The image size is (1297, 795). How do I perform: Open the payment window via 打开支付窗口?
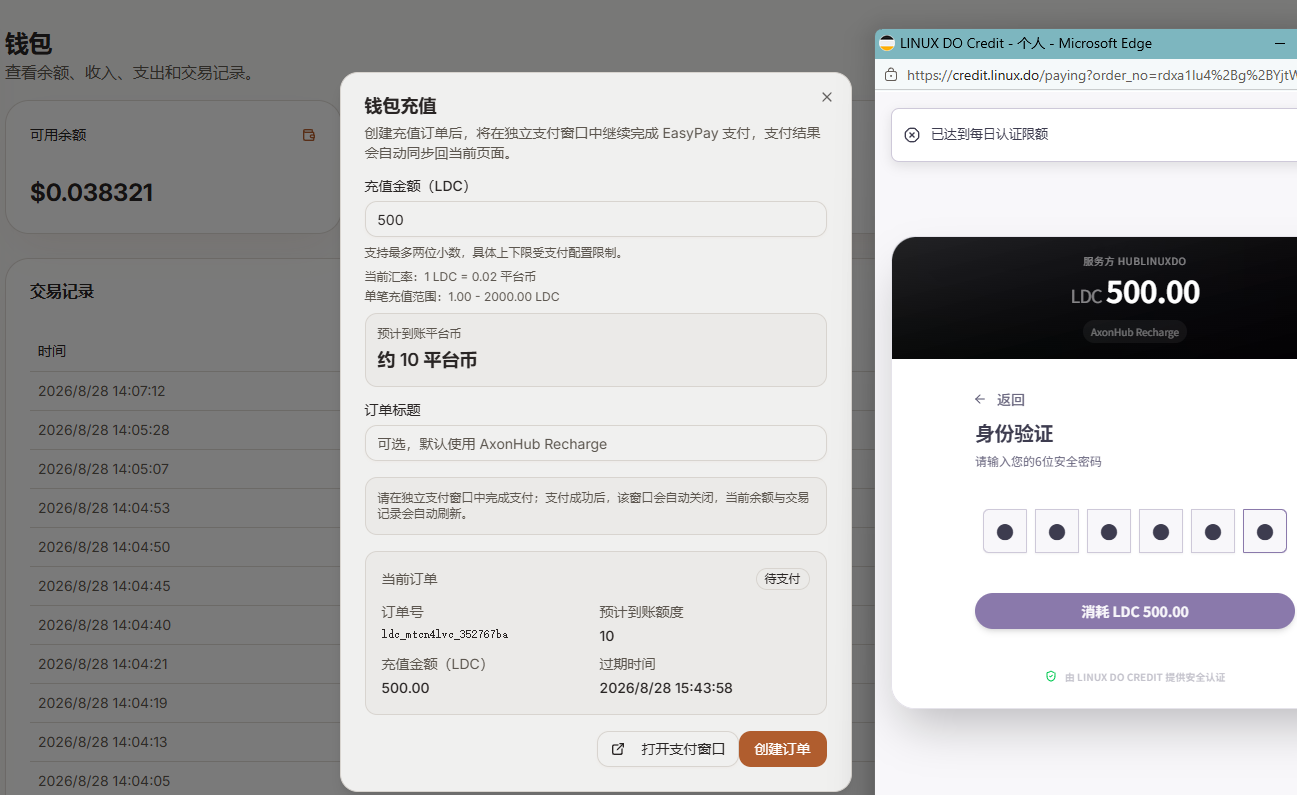pyautogui.click(x=668, y=749)
